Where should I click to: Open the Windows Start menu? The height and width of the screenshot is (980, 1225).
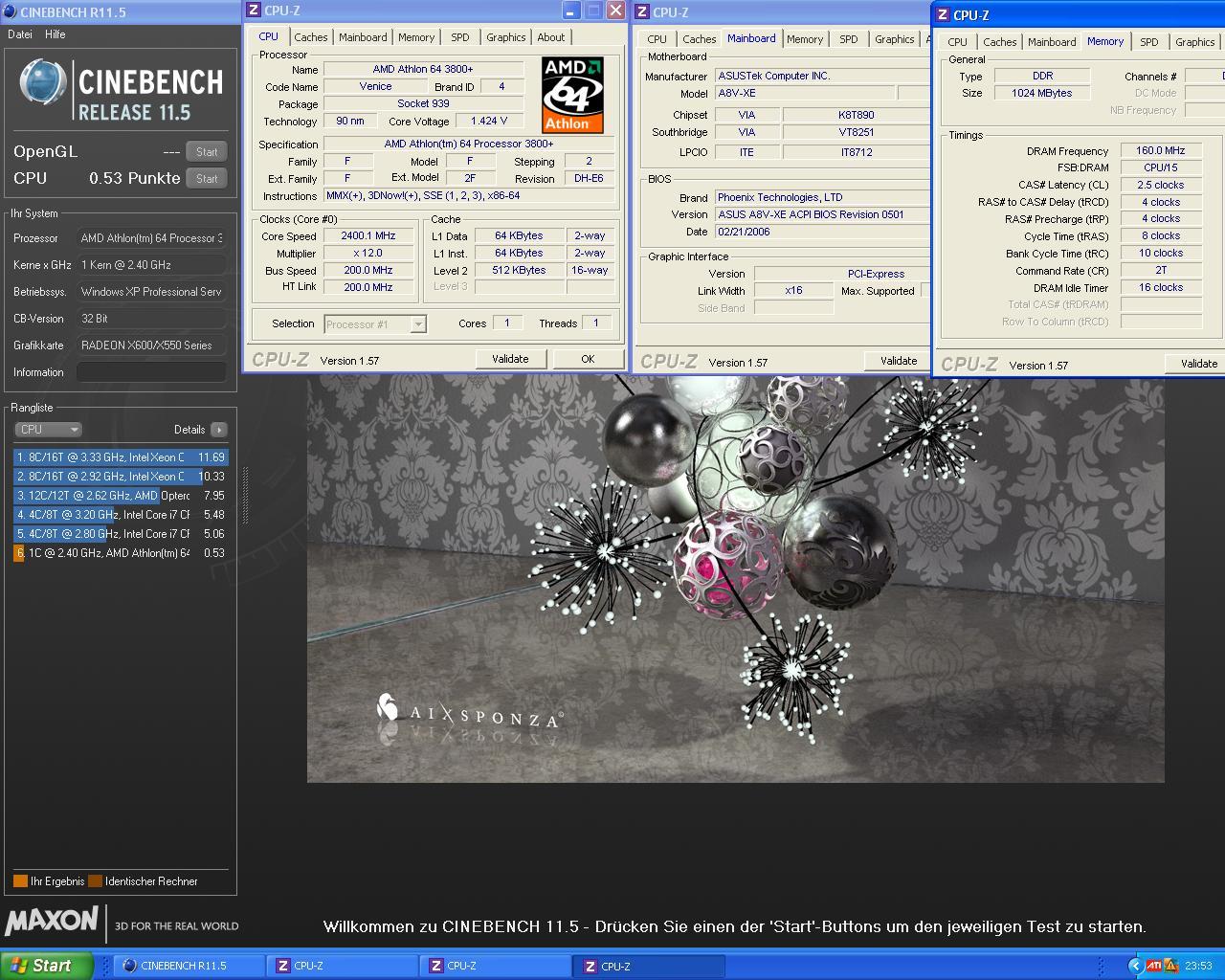pos(46,966)
